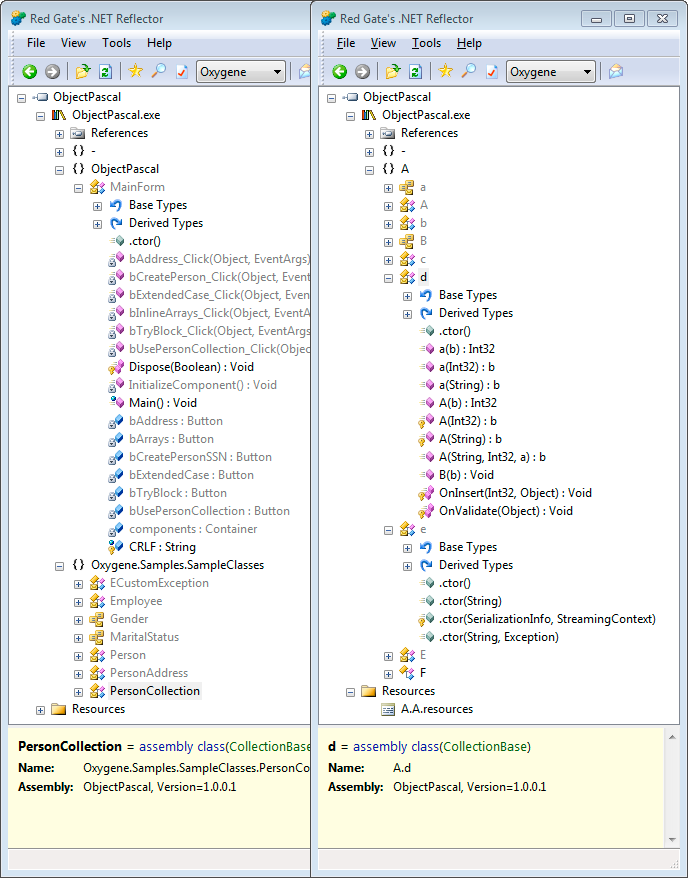Collapse namespace A in right window
The image size is (688, 878).
[x=369, y=170]
